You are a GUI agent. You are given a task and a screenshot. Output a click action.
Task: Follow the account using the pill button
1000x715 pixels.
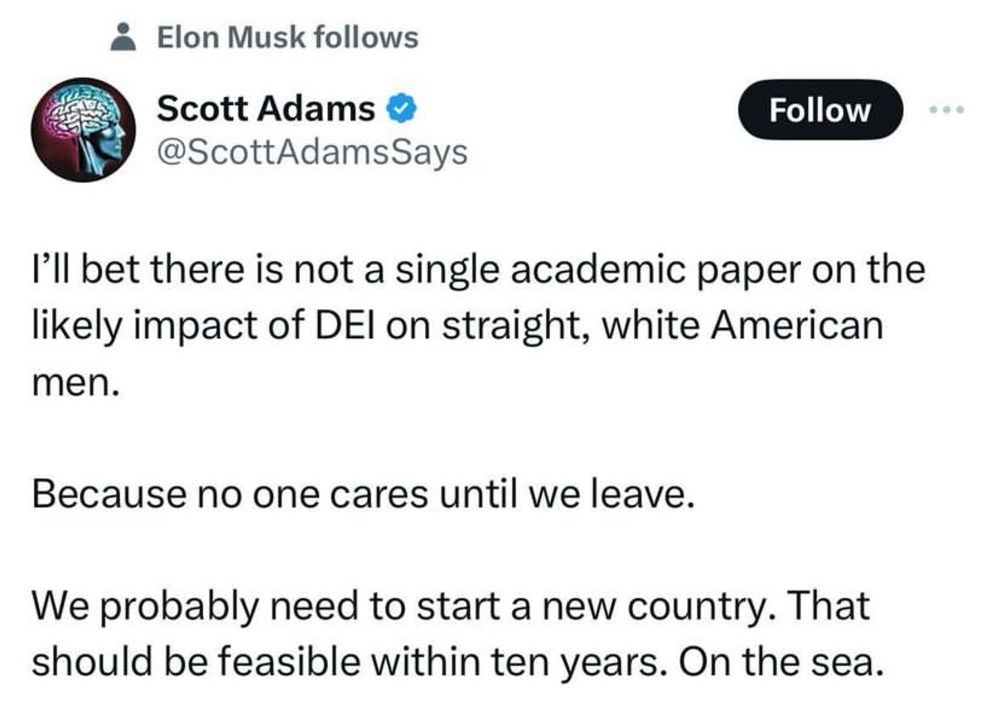point(821,110)
